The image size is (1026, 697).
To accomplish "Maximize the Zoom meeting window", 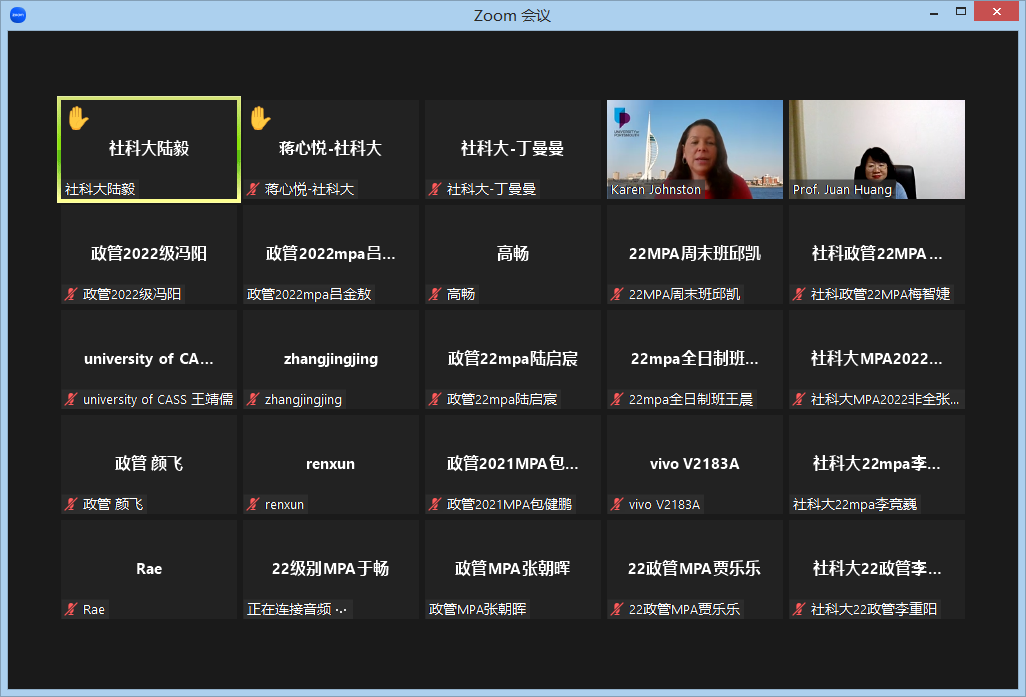I will (961, 12).
